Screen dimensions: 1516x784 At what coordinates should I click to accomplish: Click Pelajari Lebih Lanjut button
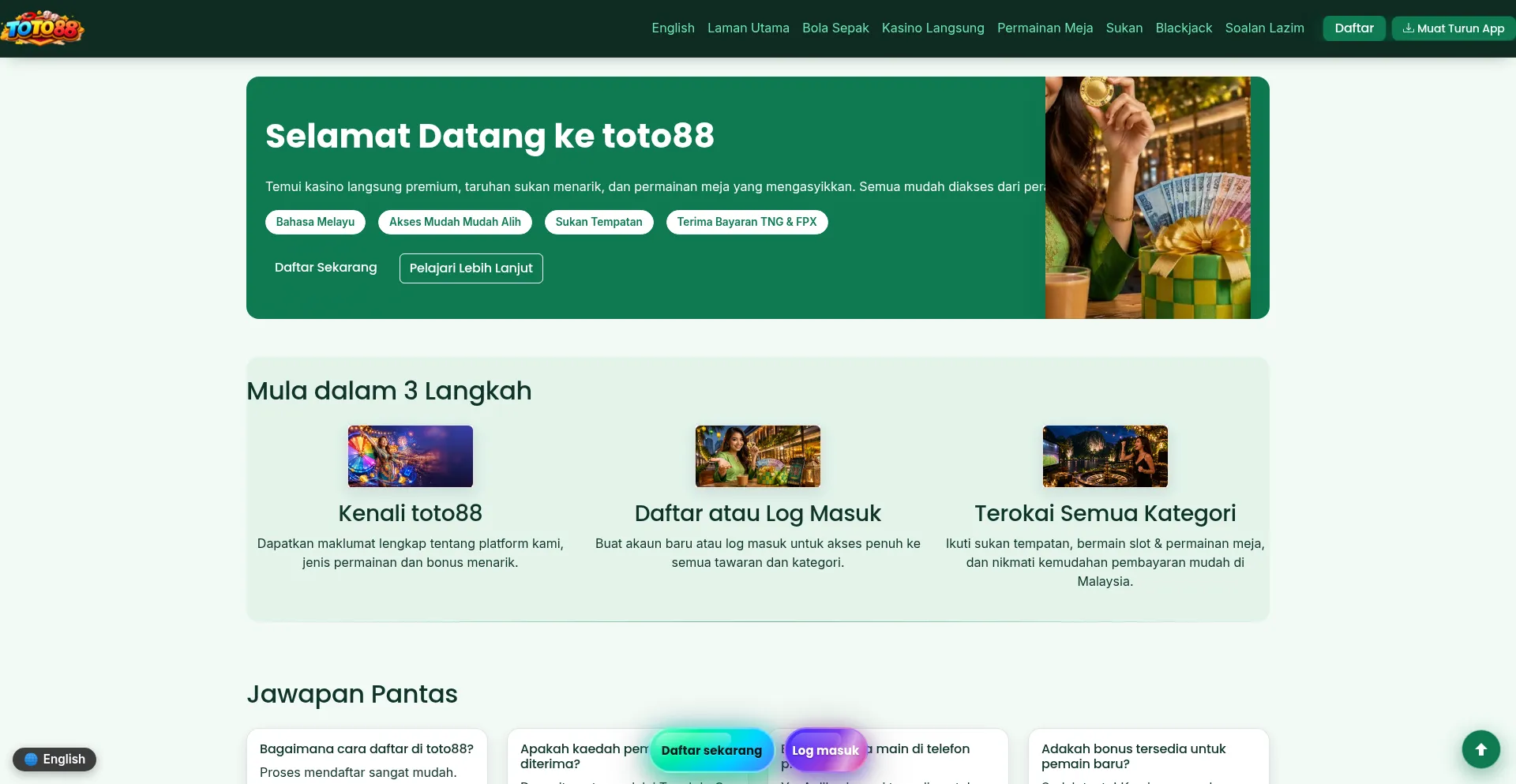tap(471, 268)
